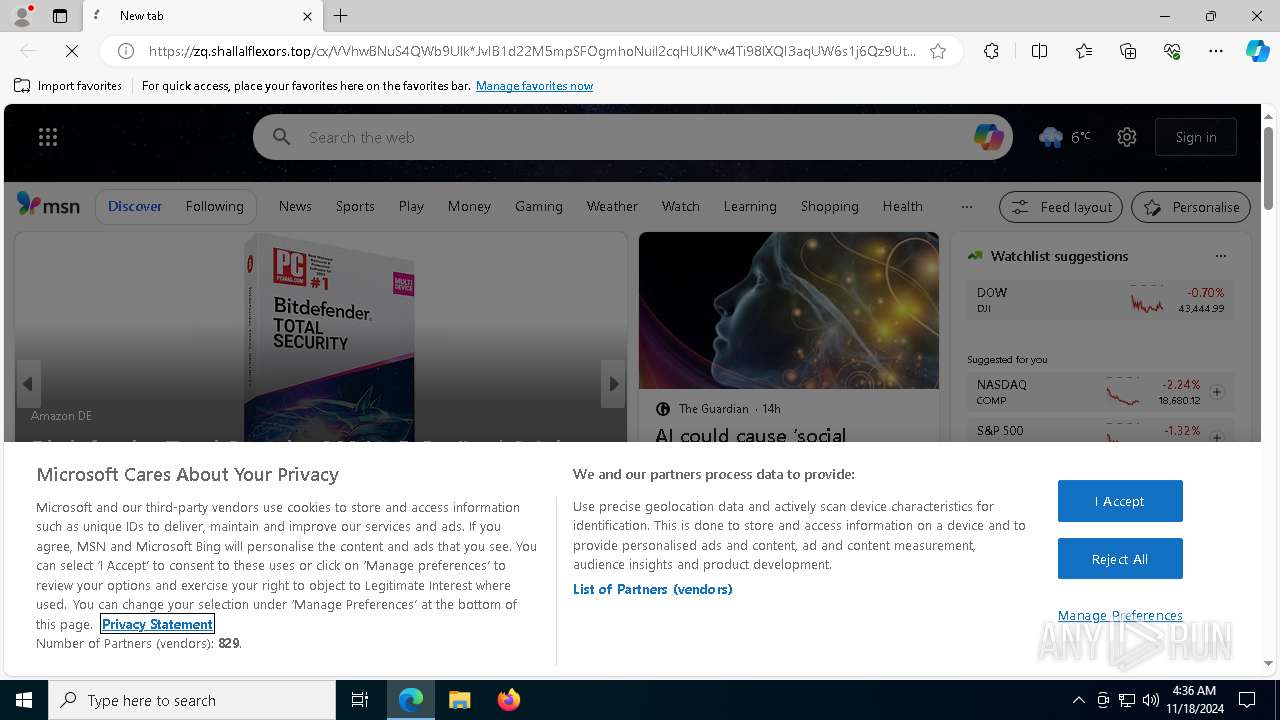1280x720 pixels.
Task: Open the Watch section
Action: tap(680, 206)
